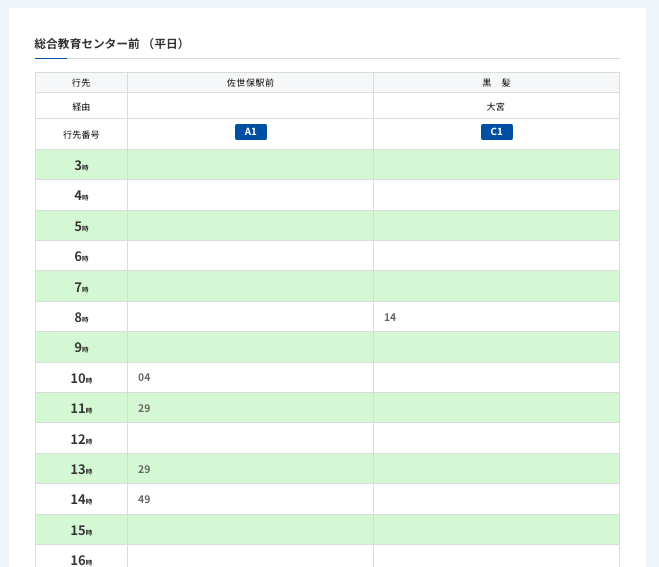The image size is (659, 567).
Task: Click the 10時 hour label
Action: click(x=81, y=379)
